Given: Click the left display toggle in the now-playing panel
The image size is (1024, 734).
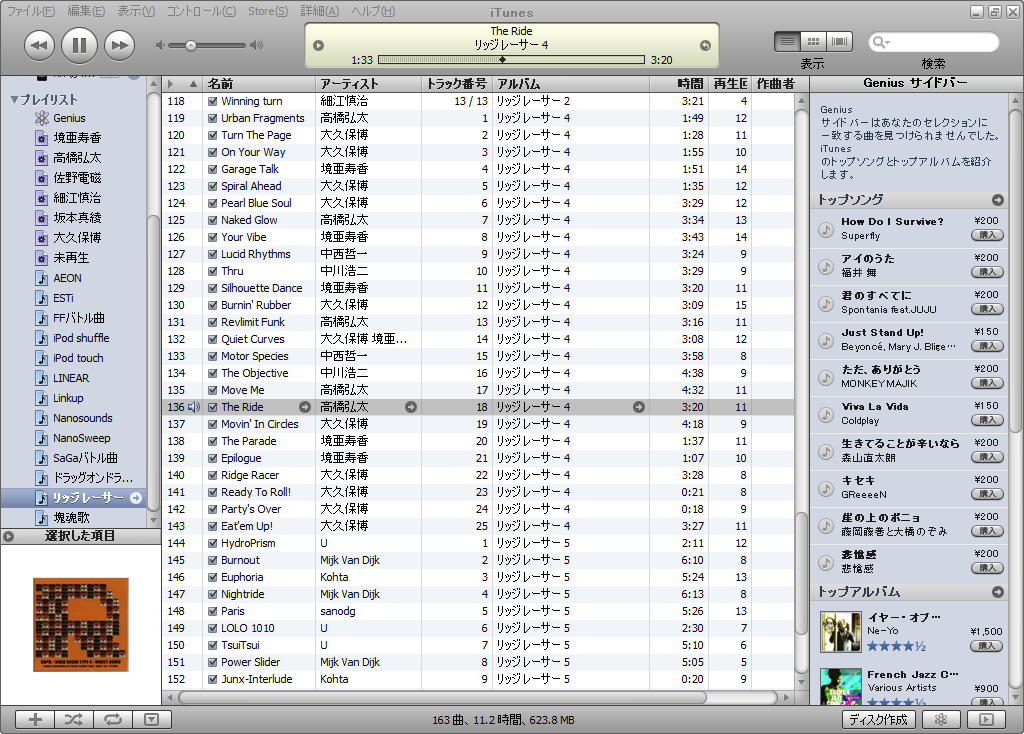Looking at the screenshot, I should coord(319,46).
